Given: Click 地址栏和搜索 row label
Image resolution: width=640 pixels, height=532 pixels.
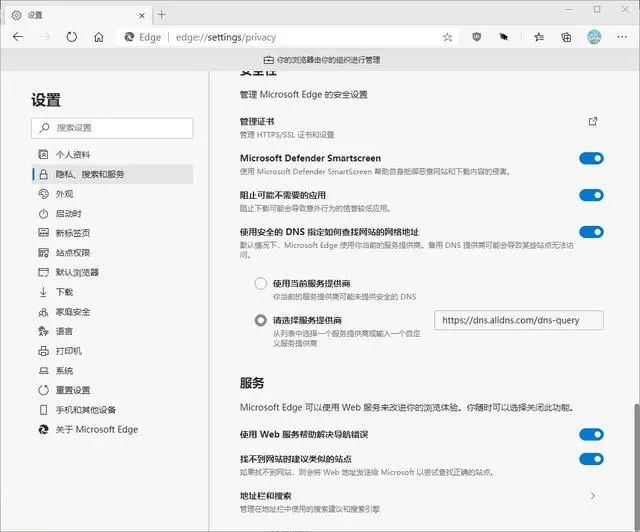Looking at the screenshot, I should tap(265, 496).
